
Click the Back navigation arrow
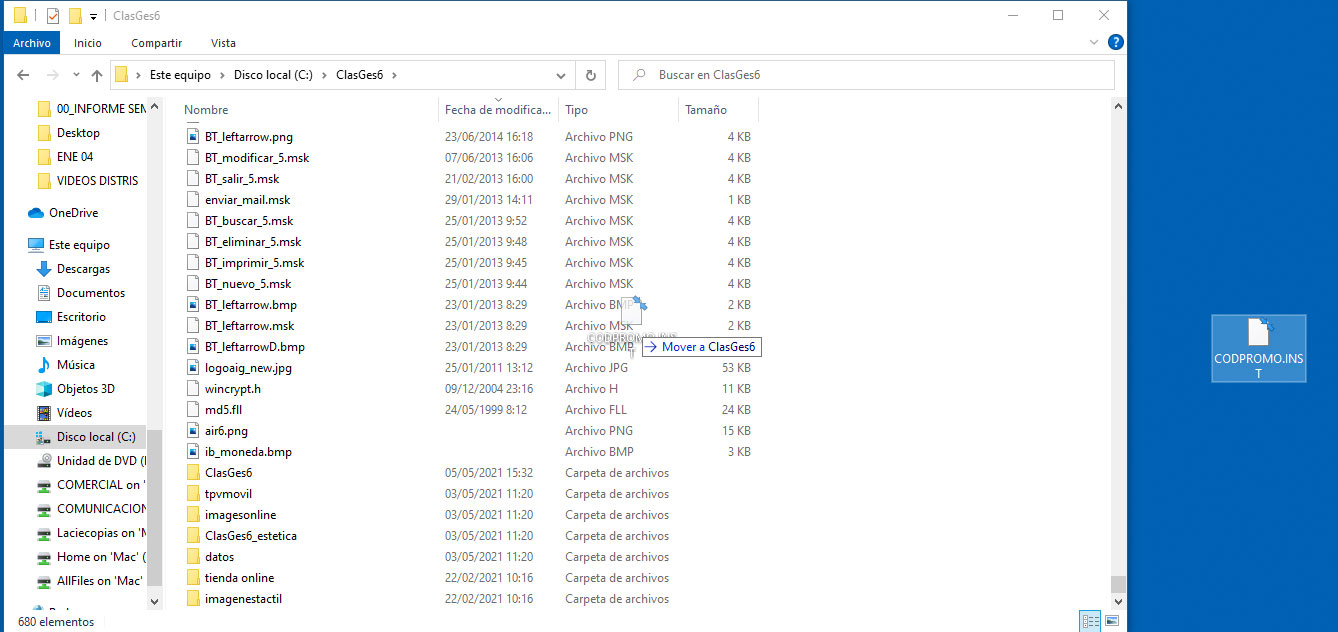(x=23, y=75)
